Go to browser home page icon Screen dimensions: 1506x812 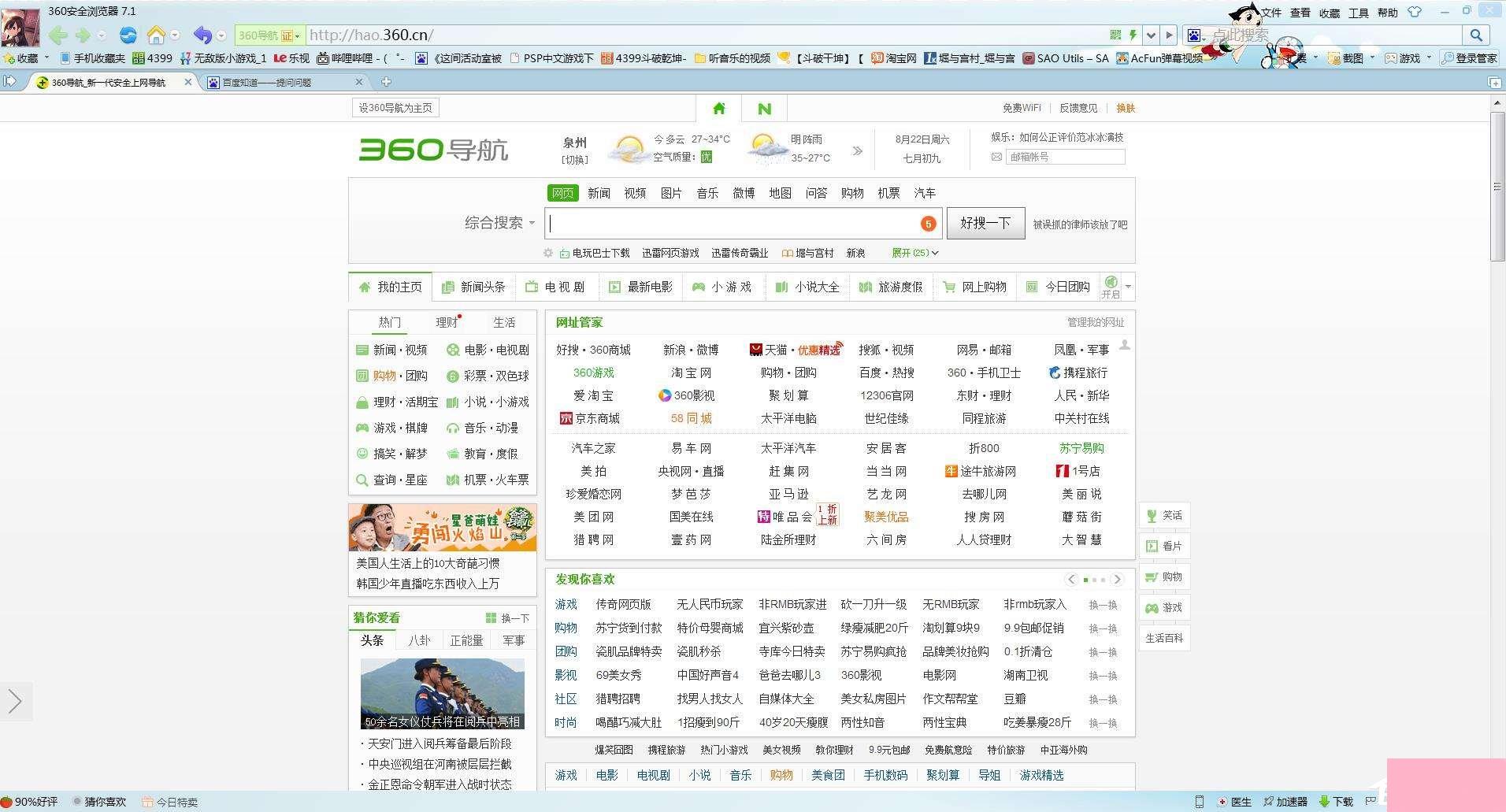(x=156, y=35)
